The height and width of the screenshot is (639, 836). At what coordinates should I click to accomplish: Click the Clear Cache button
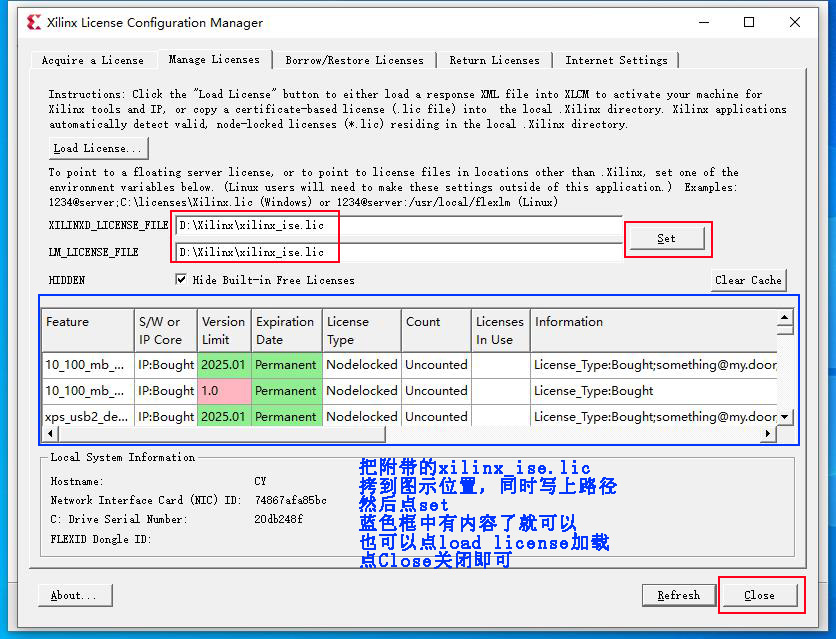748,280
